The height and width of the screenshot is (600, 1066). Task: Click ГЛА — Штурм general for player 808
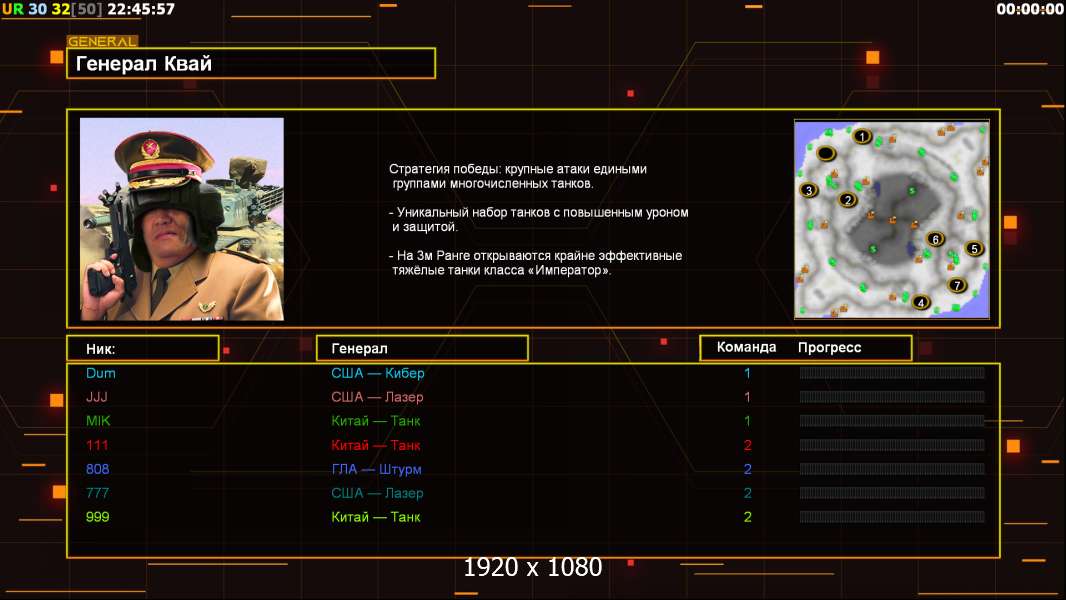376,469
